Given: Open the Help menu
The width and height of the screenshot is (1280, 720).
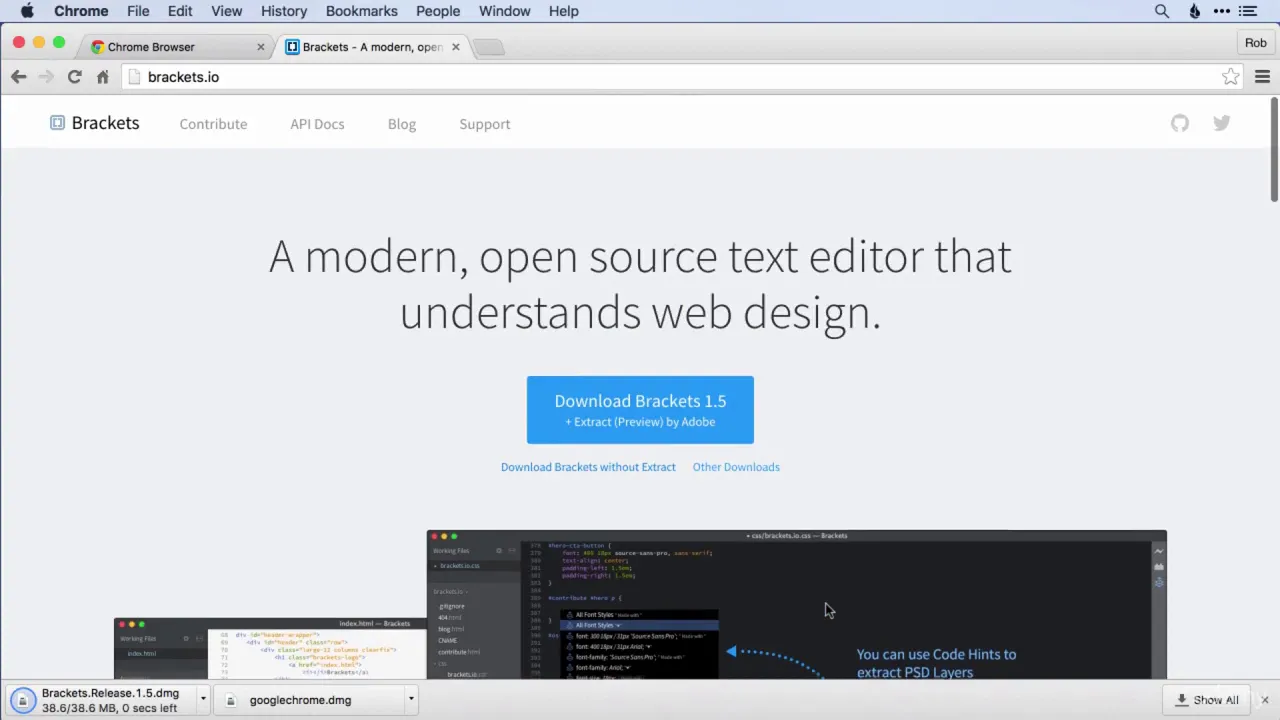Looking at the screenshot, I should (564, 11).
